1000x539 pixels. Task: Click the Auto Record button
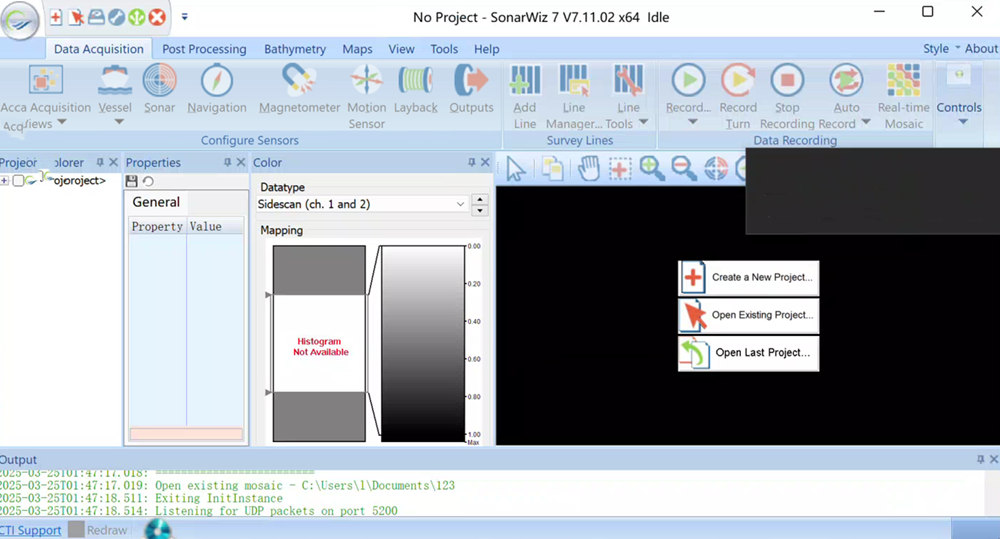click(846, 98)
